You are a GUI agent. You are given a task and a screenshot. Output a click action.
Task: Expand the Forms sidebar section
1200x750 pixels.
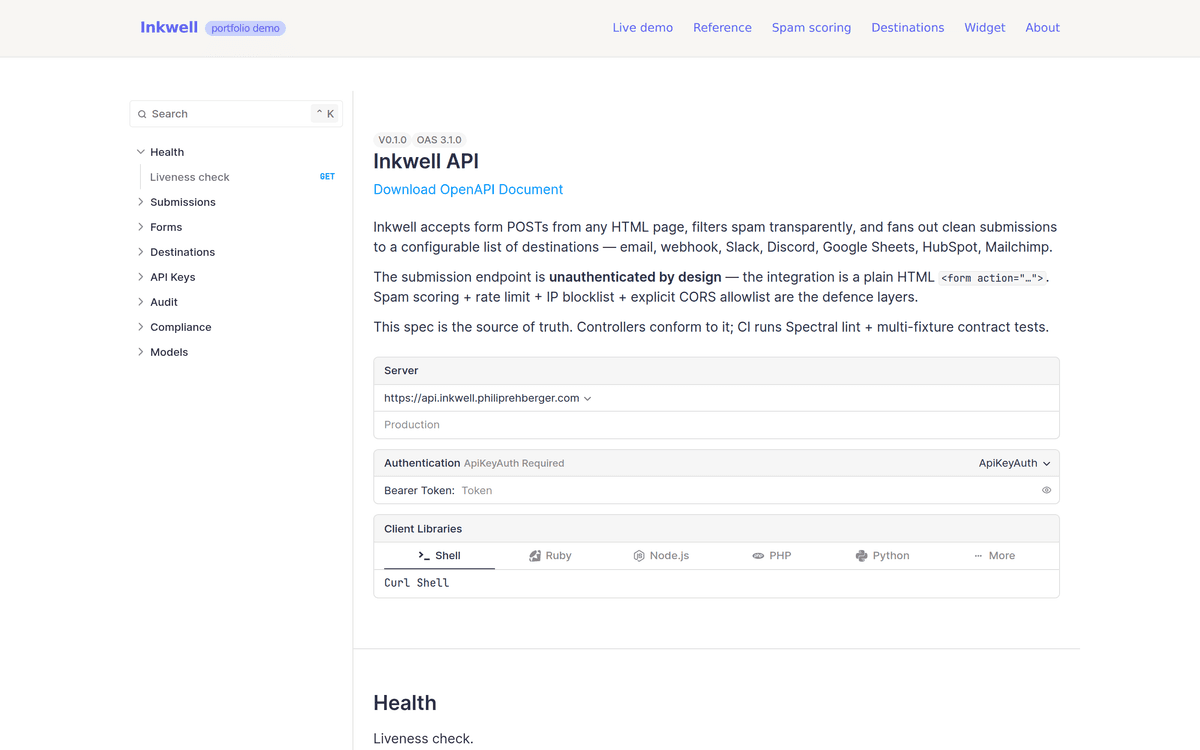141,227
